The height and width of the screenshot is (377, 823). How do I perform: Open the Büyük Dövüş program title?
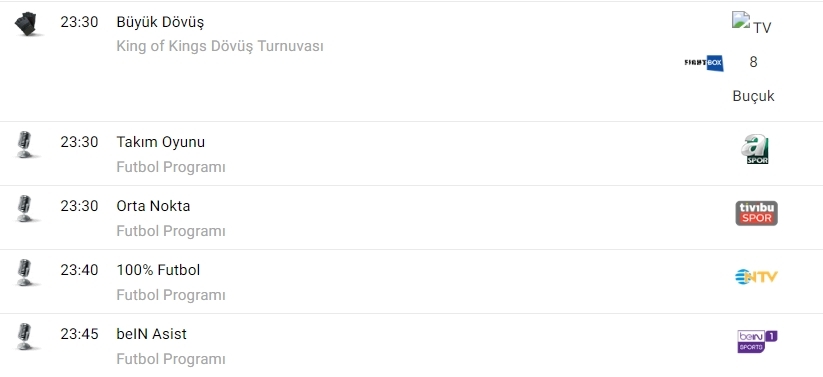click(160, 22)
